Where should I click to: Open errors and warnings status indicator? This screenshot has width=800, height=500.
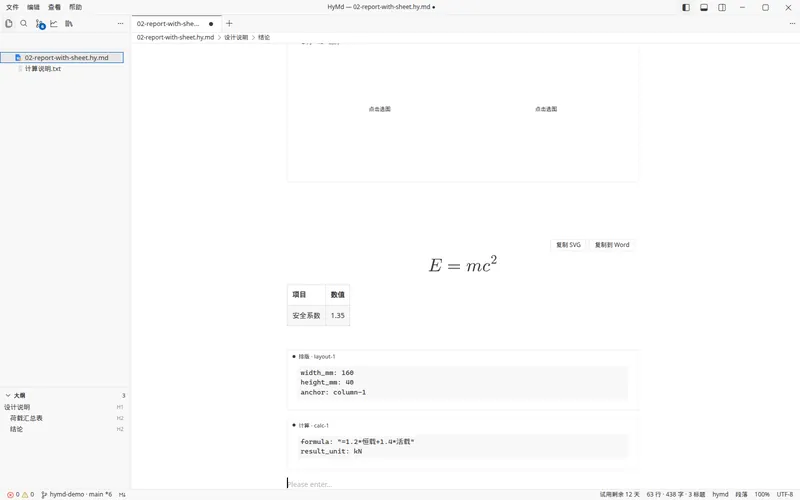(x=20, y=494)
